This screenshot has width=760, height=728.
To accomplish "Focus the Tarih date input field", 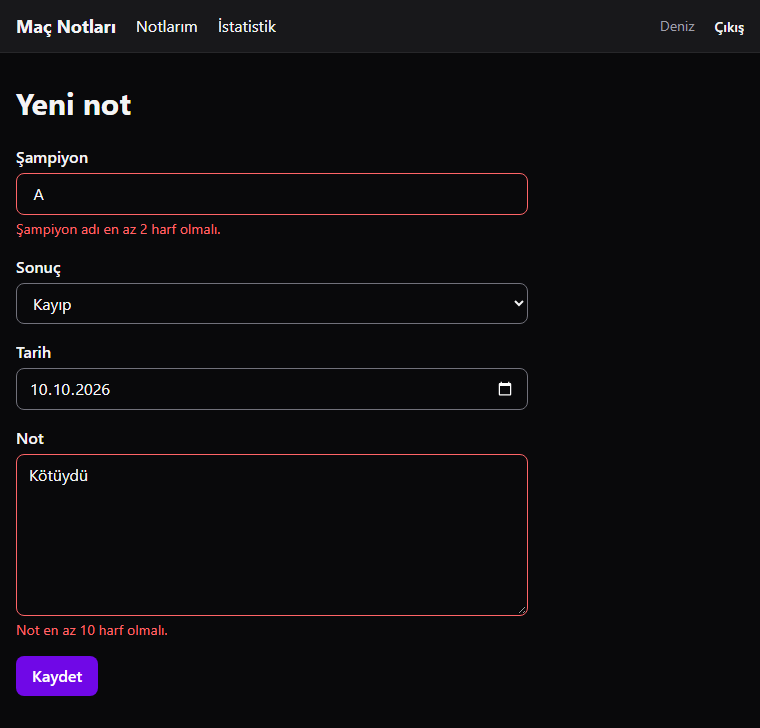I will (271, 389).
